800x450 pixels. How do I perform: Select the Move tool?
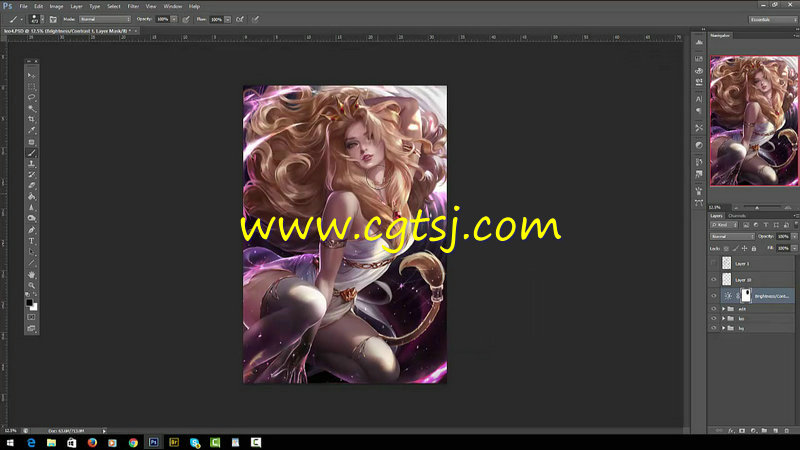click(x=32, y=76)
